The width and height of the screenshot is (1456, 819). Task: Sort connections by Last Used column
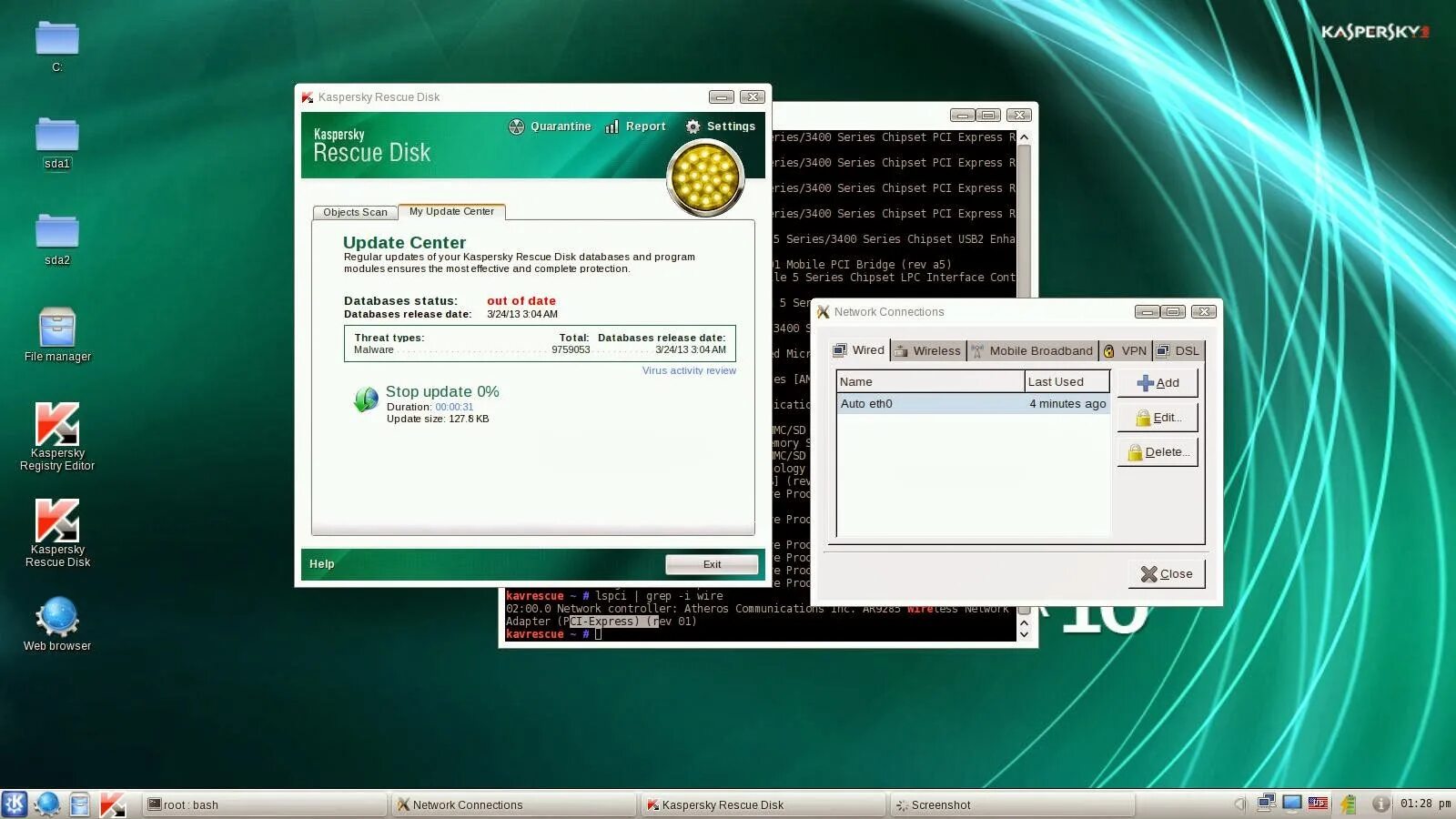click(1067, 381)
